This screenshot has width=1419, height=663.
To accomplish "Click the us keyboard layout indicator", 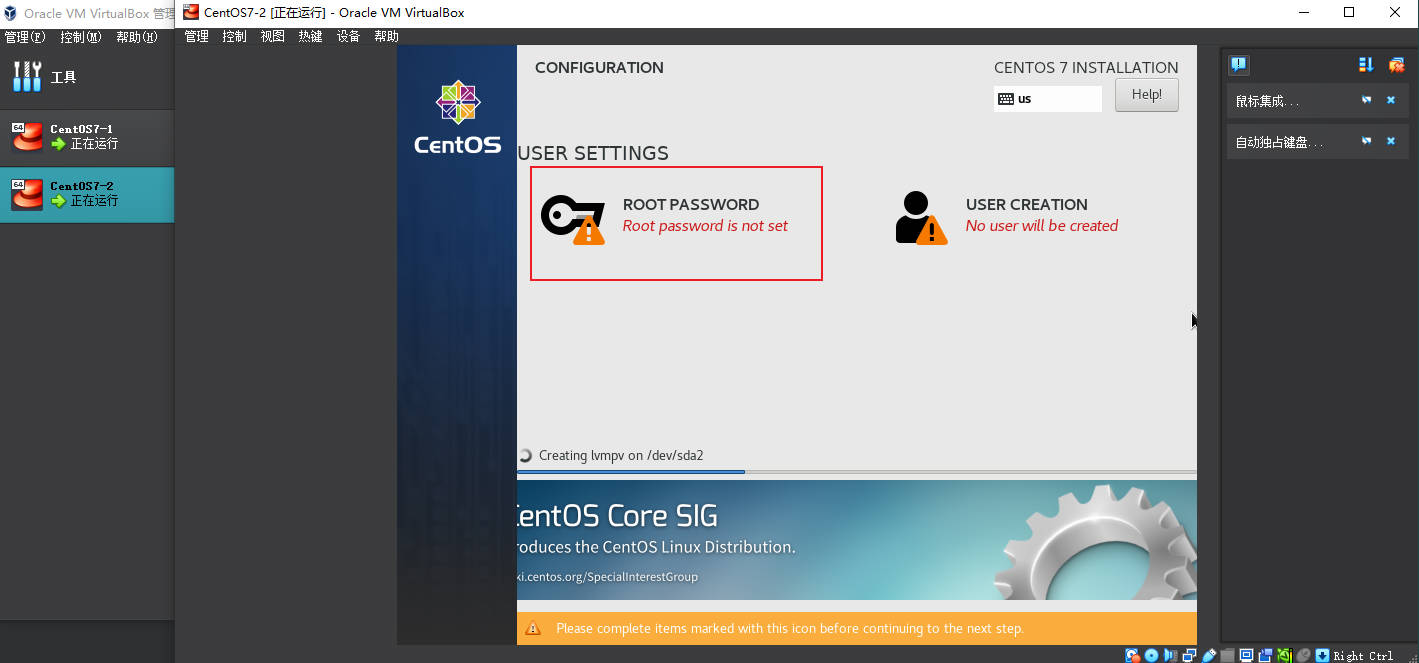I will pos(1048,99).
